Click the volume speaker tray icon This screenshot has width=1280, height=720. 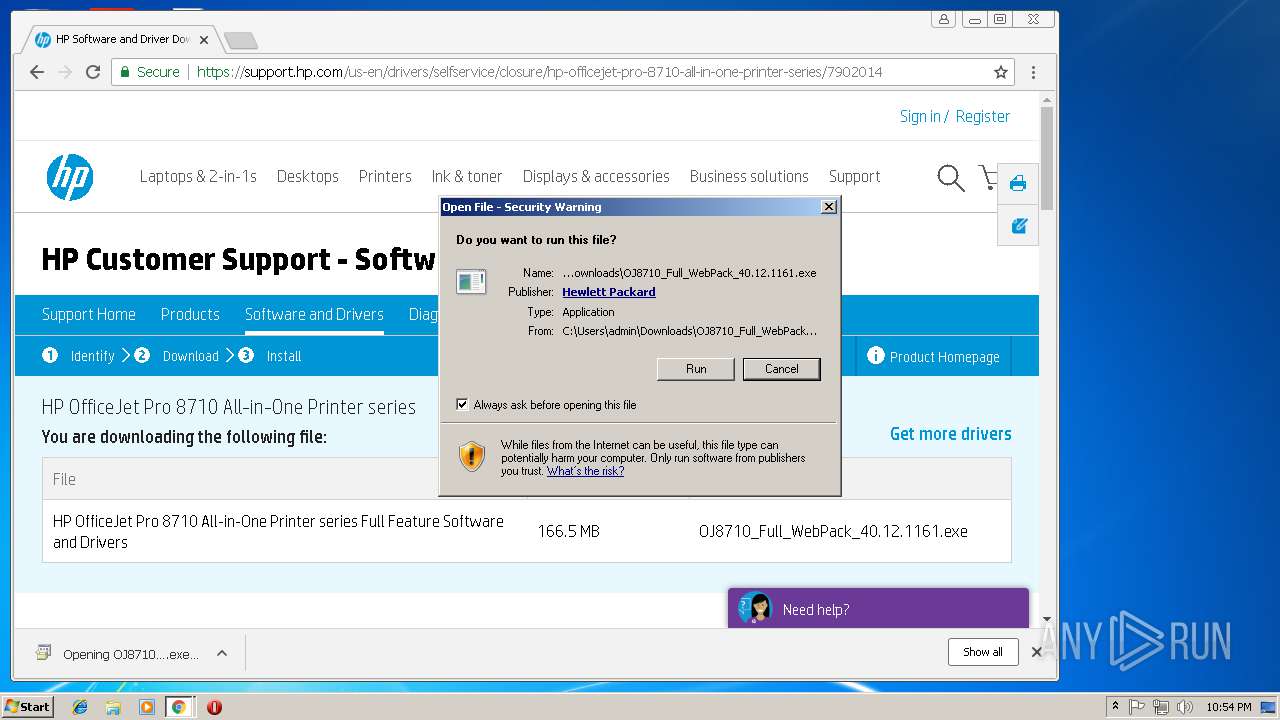tap(1185, 707)
